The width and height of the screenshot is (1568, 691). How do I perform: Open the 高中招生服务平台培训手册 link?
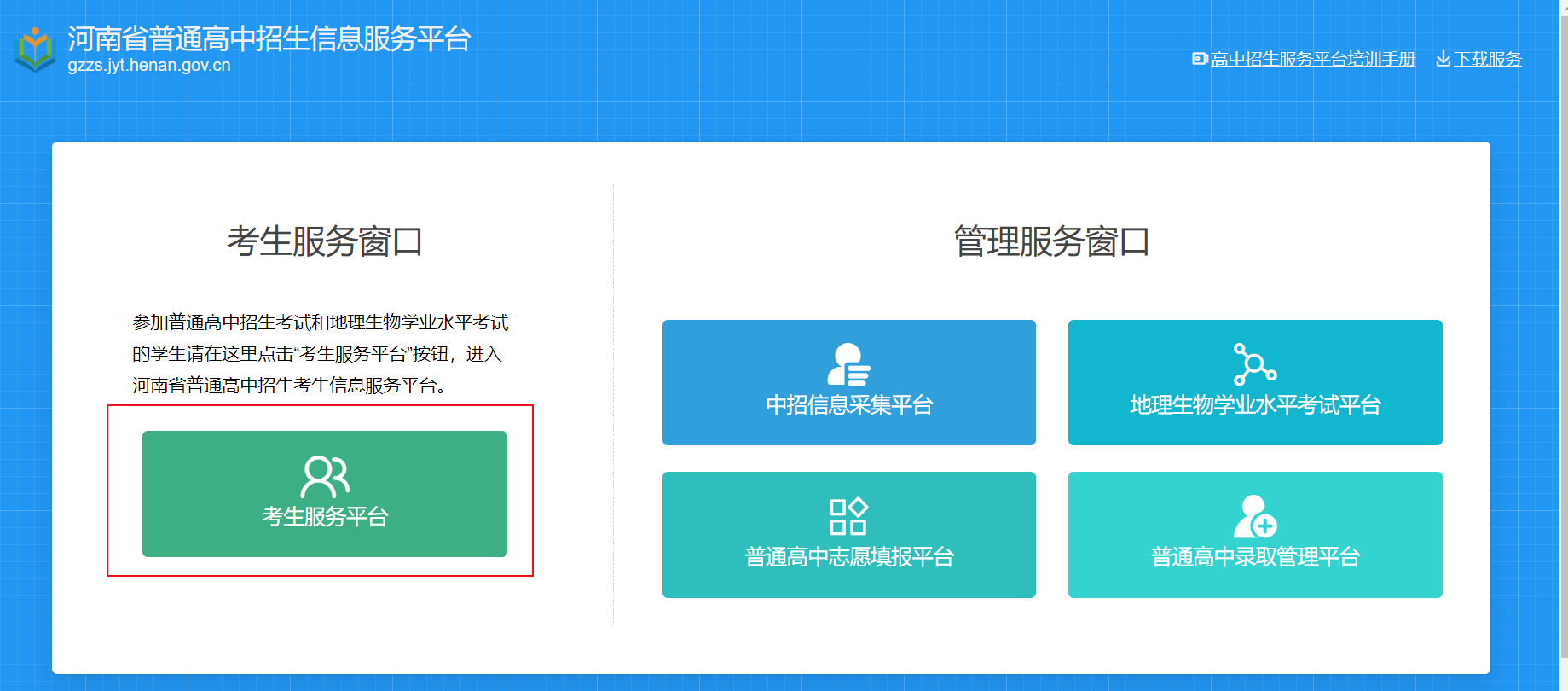1313,59
